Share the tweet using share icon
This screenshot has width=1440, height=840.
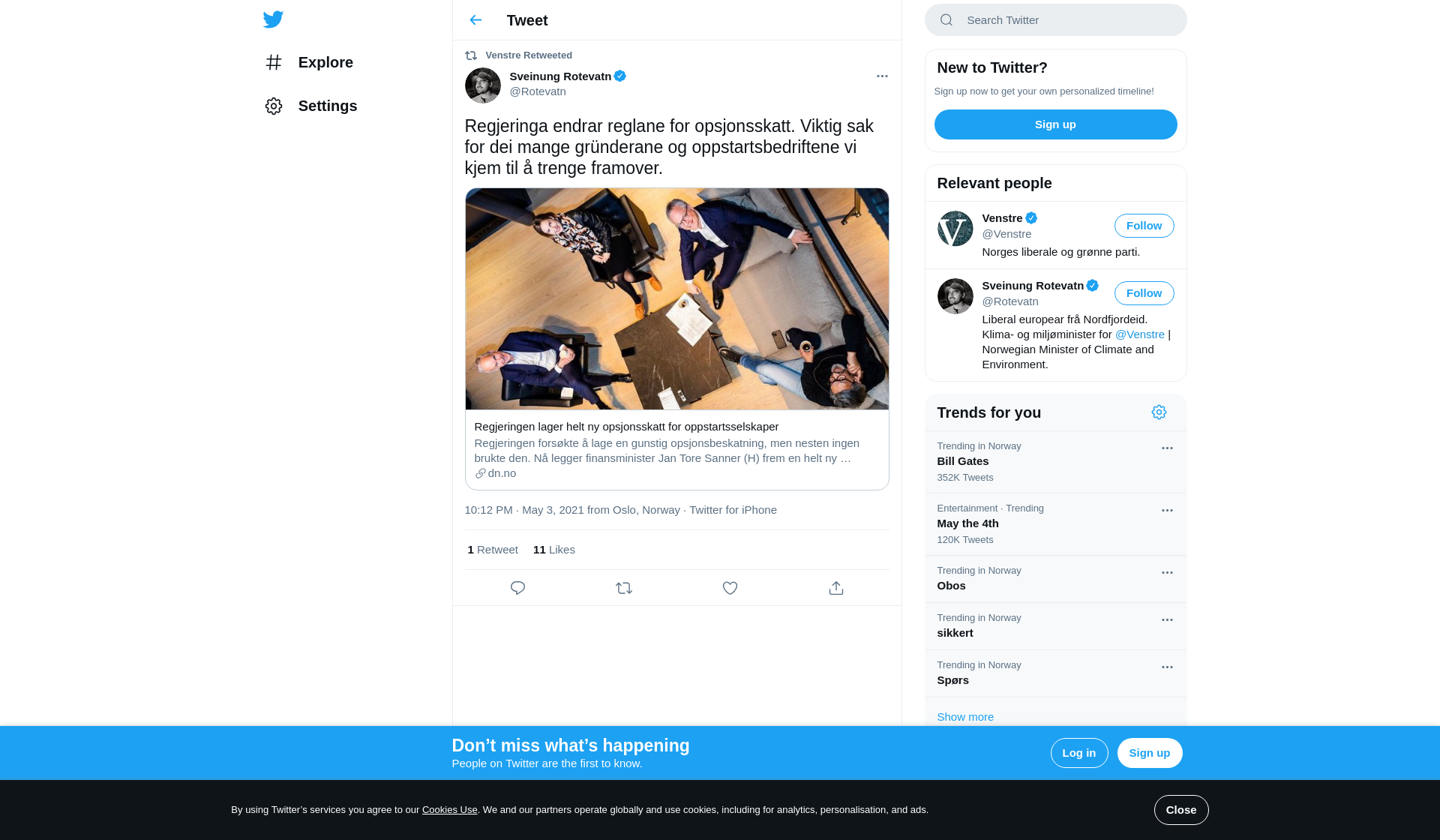click(x=836, y=588)
